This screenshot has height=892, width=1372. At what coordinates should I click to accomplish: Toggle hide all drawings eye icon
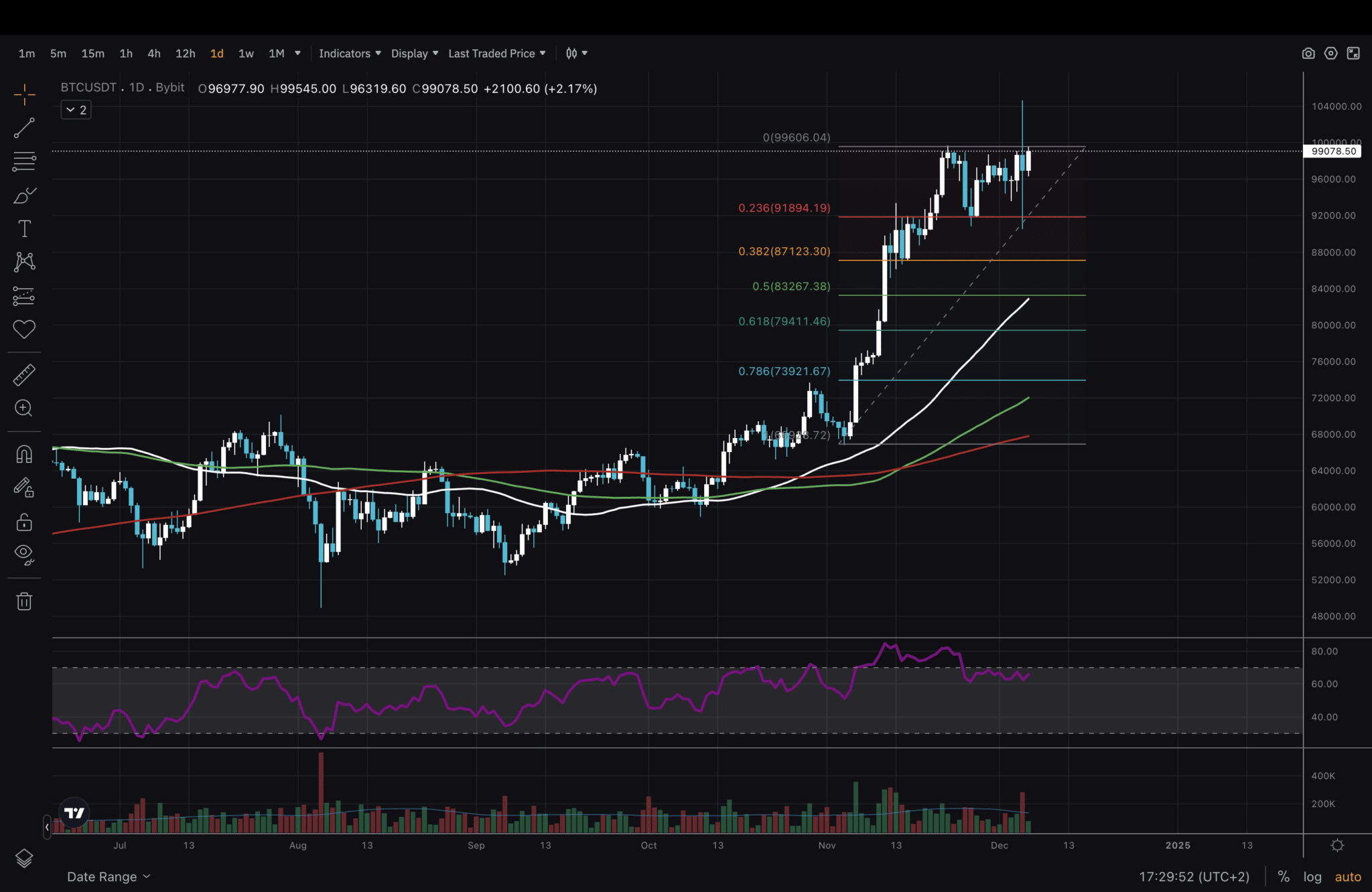tap(24, 554)
